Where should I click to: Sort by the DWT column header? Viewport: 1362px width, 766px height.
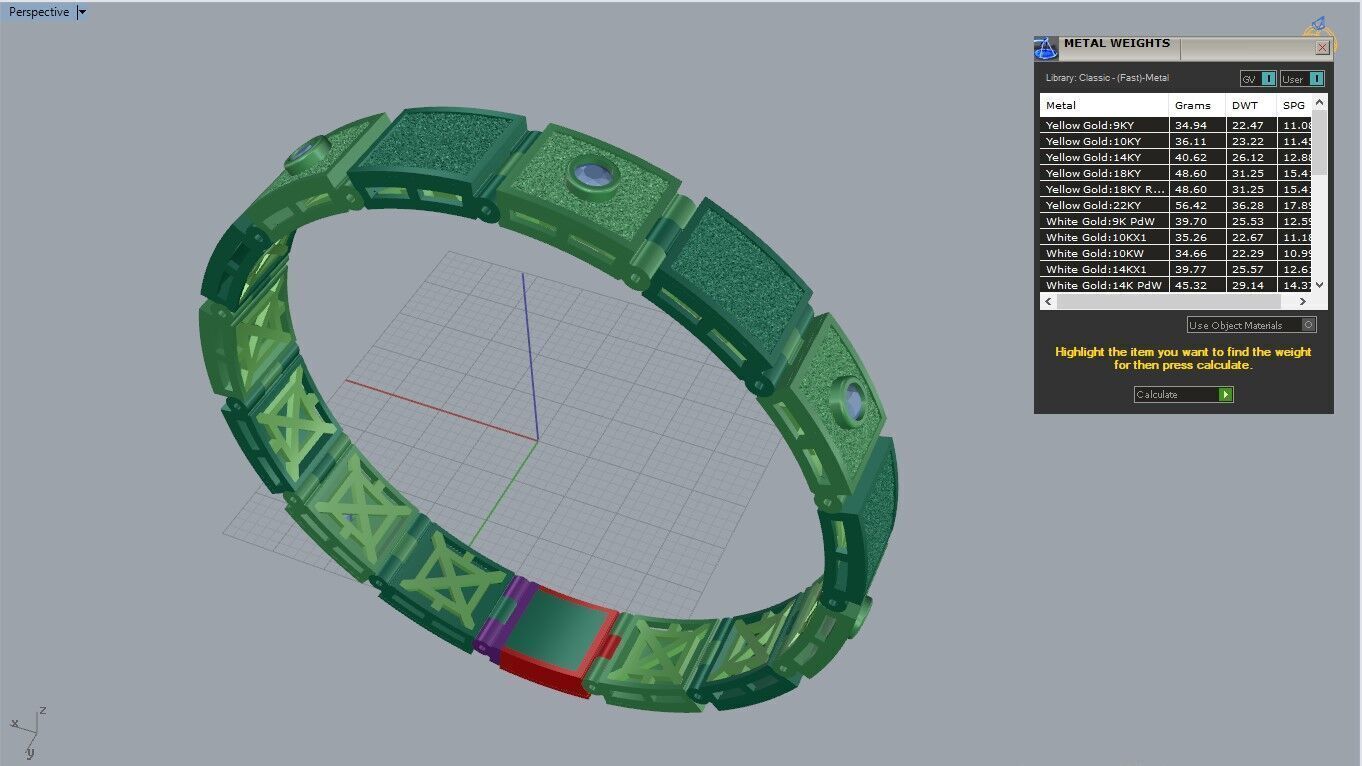tap(1252, 105)
